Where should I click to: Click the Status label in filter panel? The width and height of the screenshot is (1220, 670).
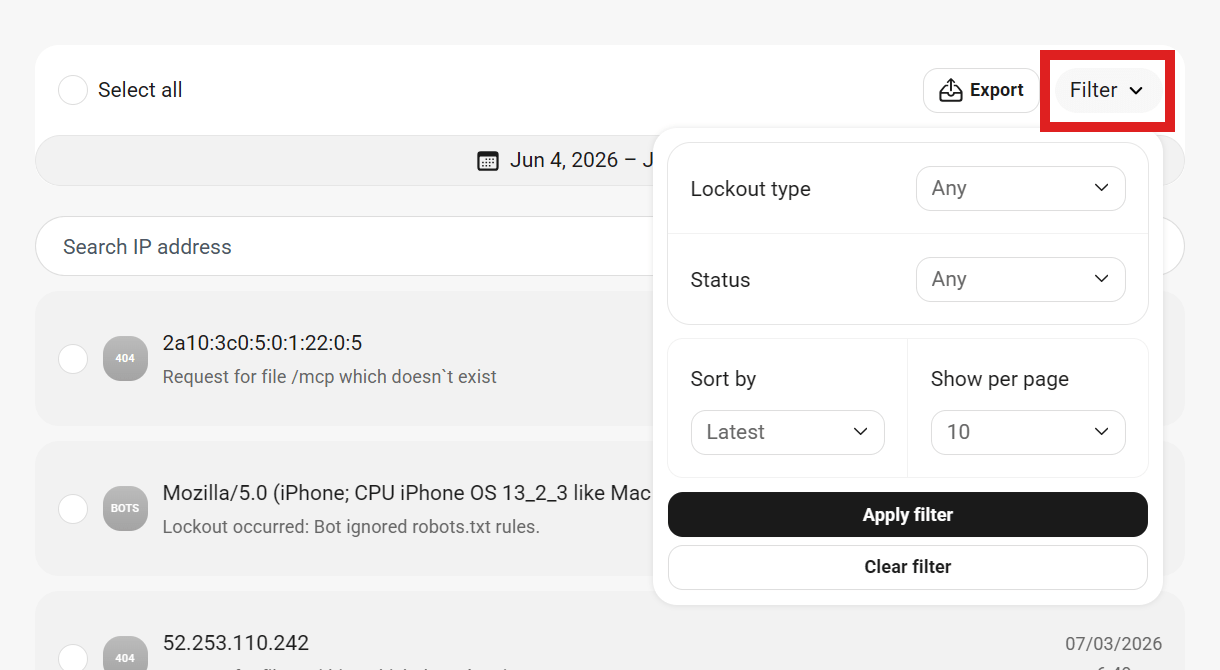point(720,280)
